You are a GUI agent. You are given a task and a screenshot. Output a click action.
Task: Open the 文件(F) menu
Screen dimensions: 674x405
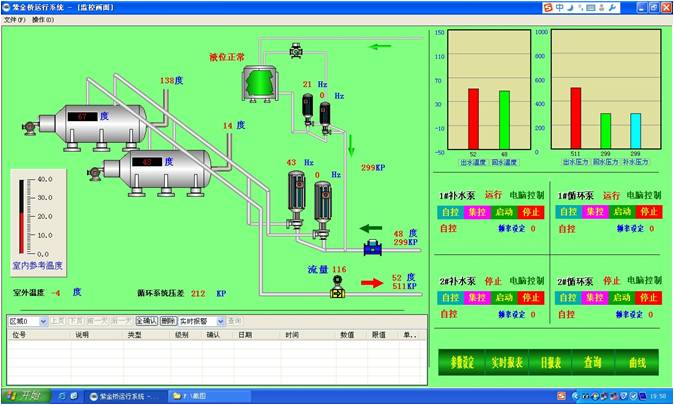point(14,19)
